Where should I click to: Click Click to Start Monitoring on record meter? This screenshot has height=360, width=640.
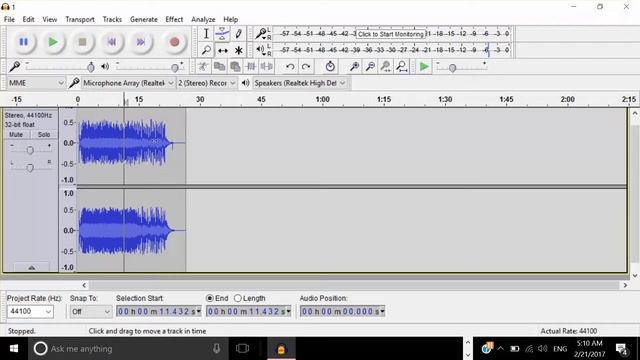pos(391,34)
